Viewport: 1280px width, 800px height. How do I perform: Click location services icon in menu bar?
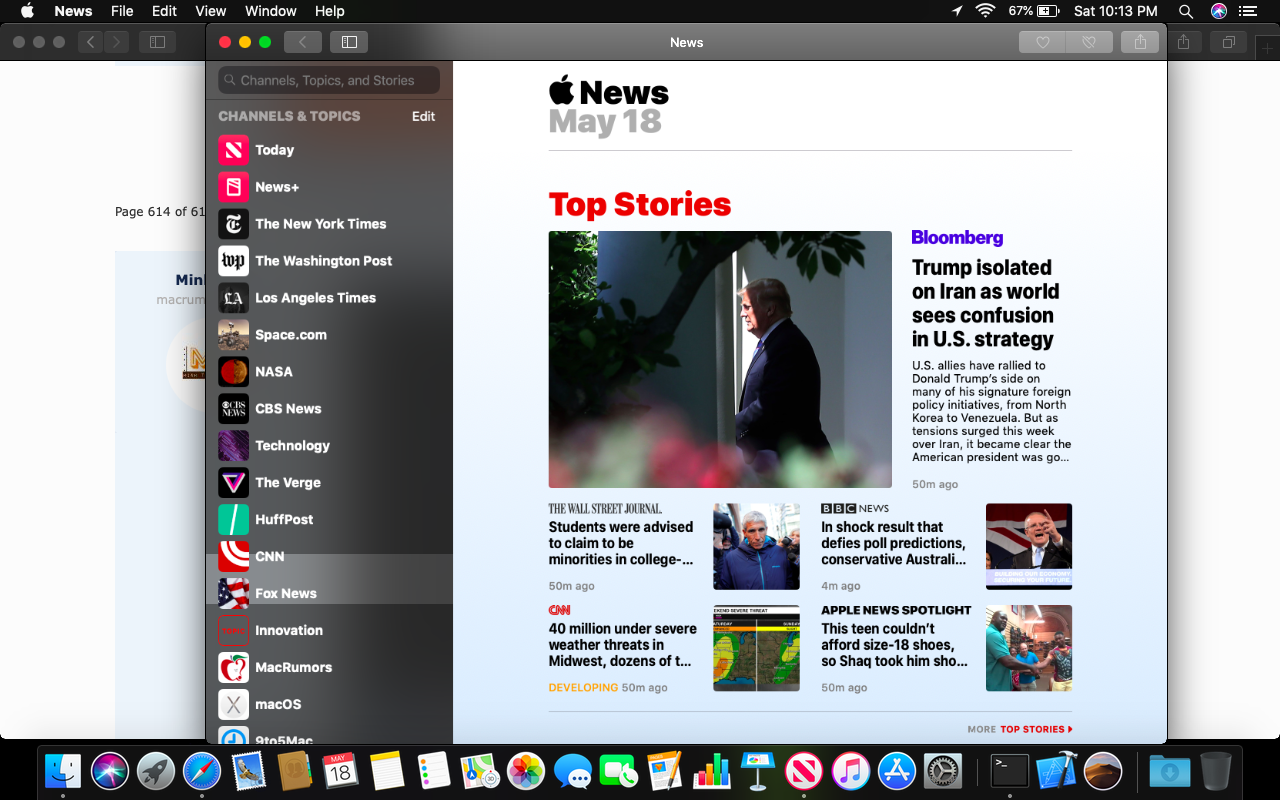click(956, 11)
